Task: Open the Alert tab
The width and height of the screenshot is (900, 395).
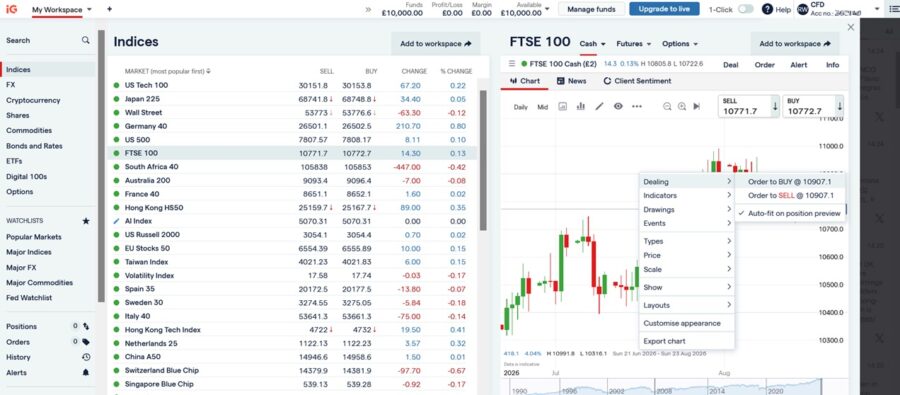Action: [x=798, y=65]
